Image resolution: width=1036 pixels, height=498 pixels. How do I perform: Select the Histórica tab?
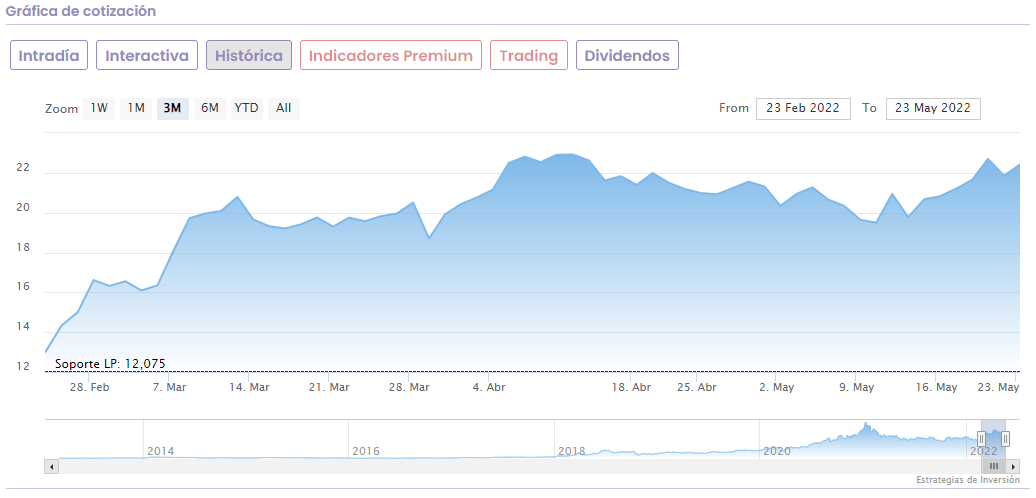coord(249,55)
